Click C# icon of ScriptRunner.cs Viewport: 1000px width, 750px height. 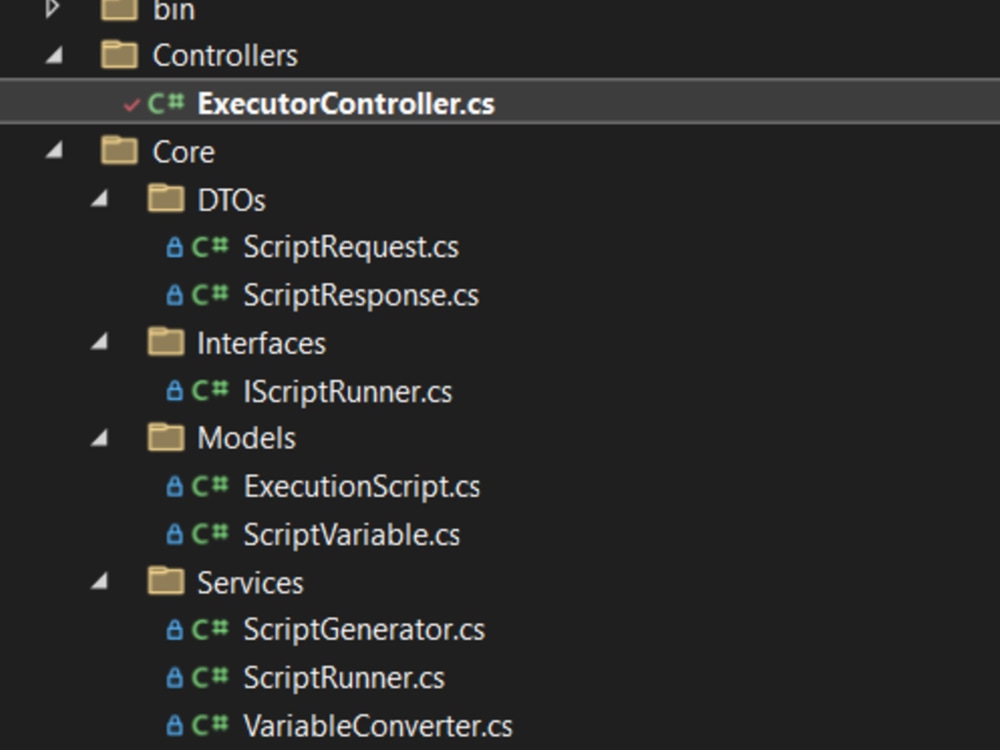(x=210, y=677)
